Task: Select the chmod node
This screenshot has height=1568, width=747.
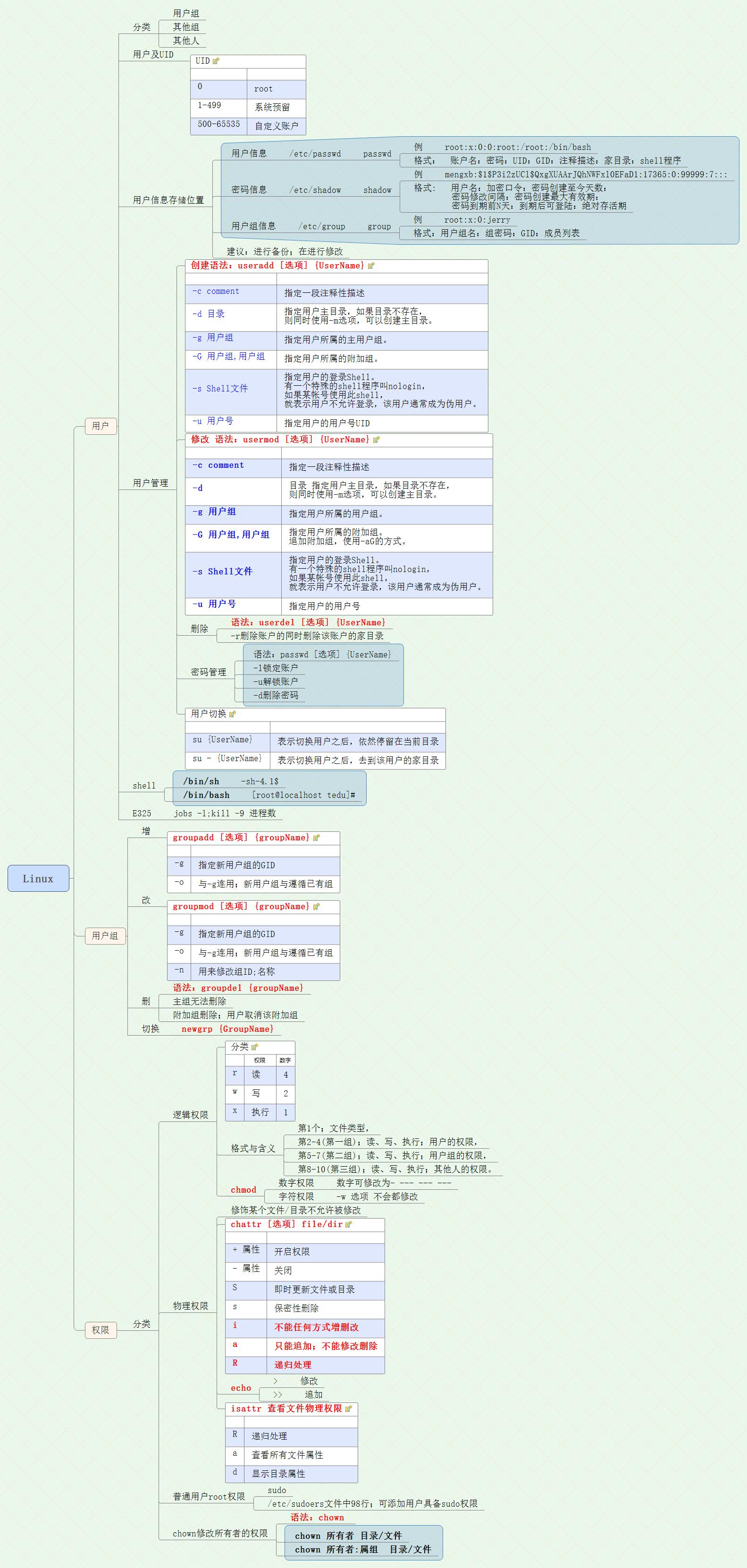Action: point(243,1190)
